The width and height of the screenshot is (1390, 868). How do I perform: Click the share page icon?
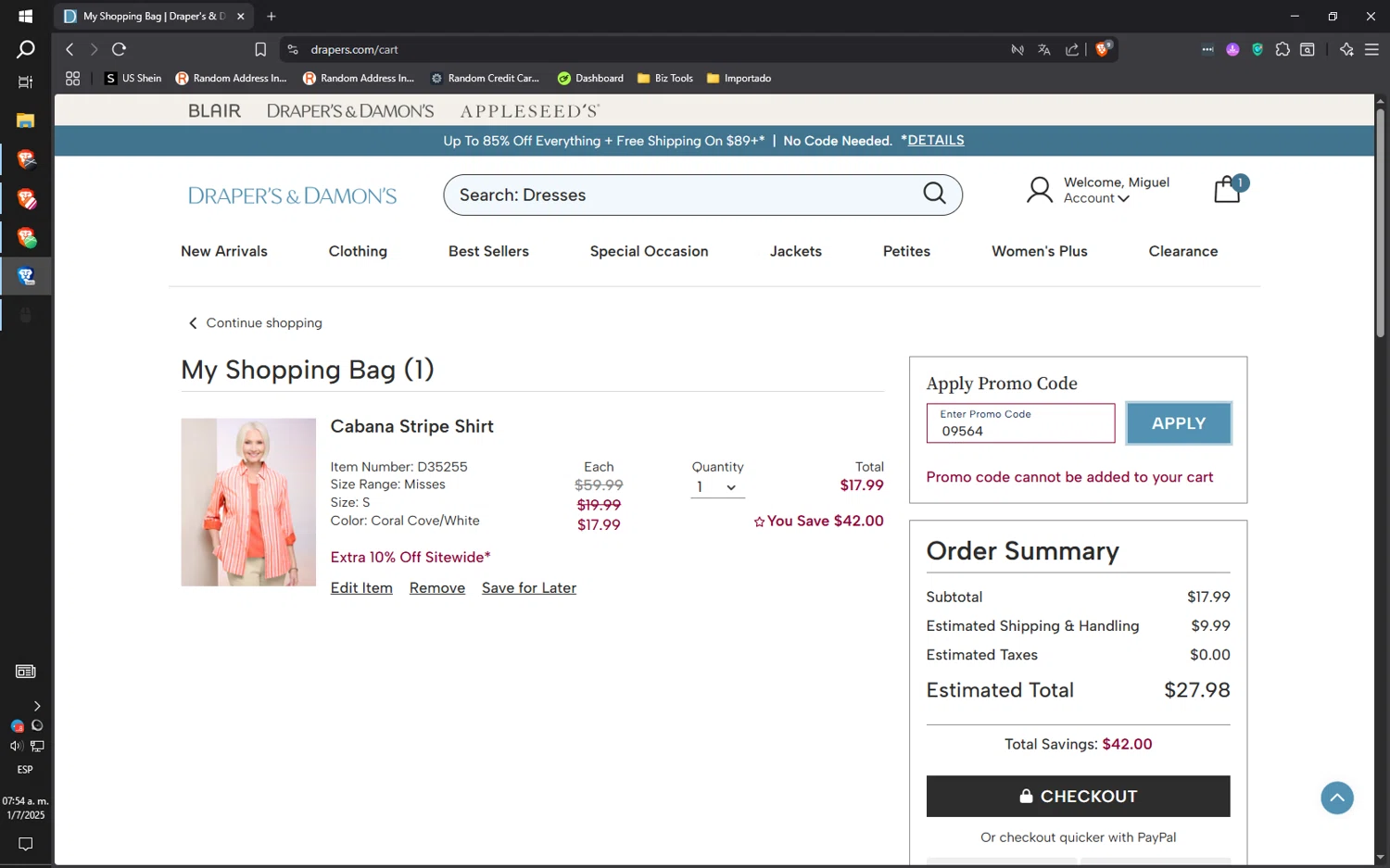click(x=1072, y=50)
